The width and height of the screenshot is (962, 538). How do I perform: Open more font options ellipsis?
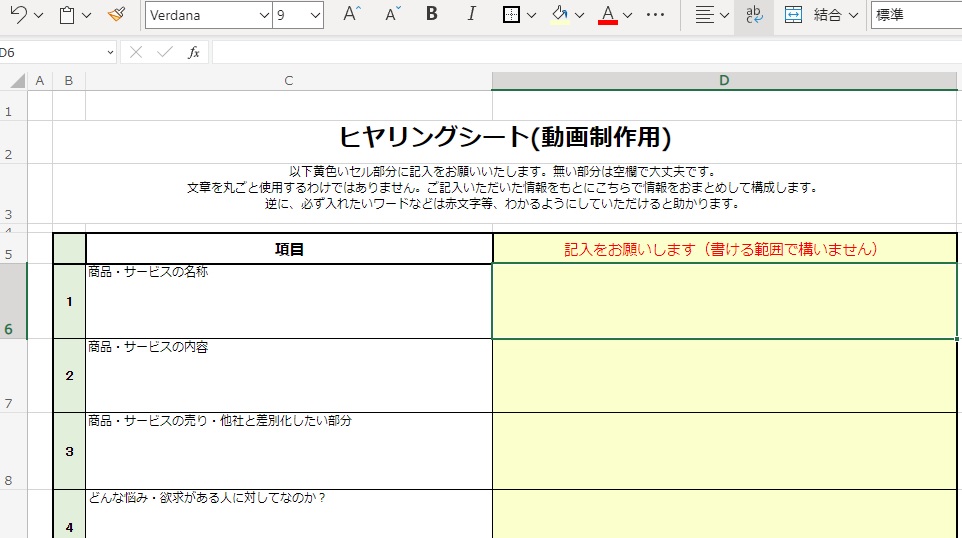pos(655,15)
